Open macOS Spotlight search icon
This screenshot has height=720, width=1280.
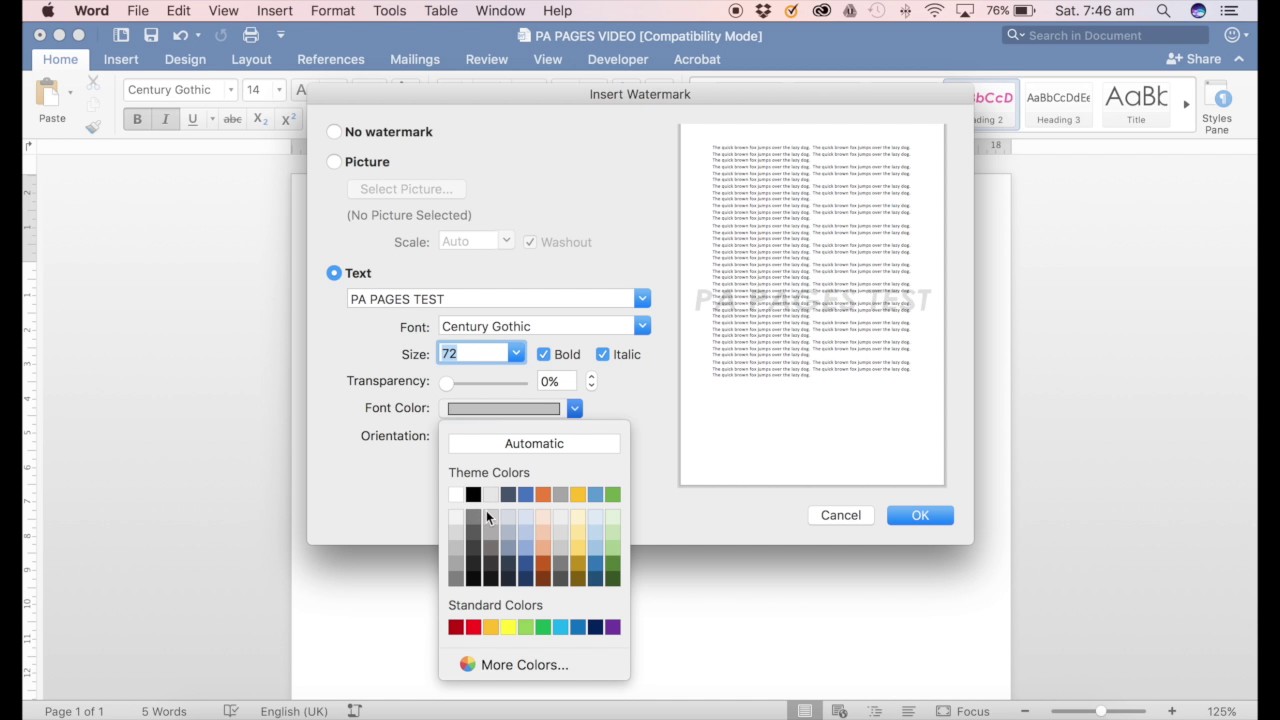click(1163, 11)
